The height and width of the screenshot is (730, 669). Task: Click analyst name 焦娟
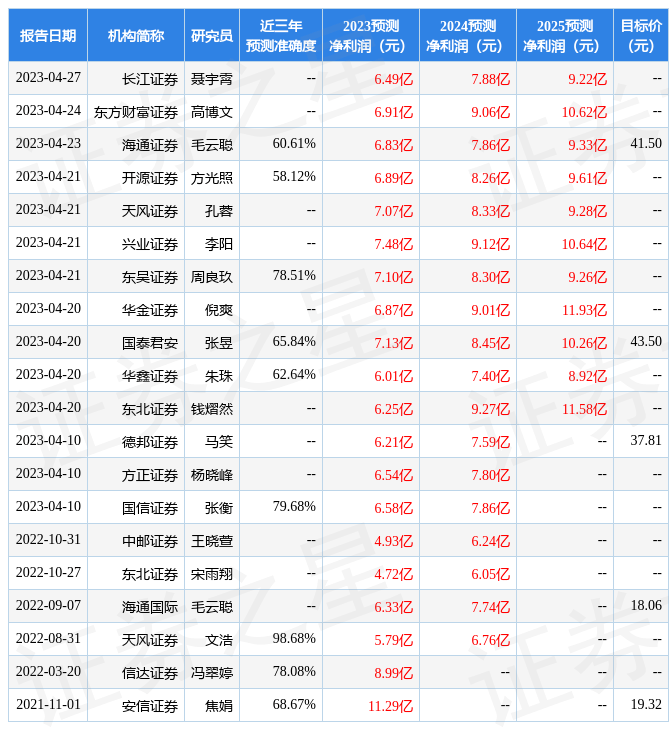click(x=219, y=706)
